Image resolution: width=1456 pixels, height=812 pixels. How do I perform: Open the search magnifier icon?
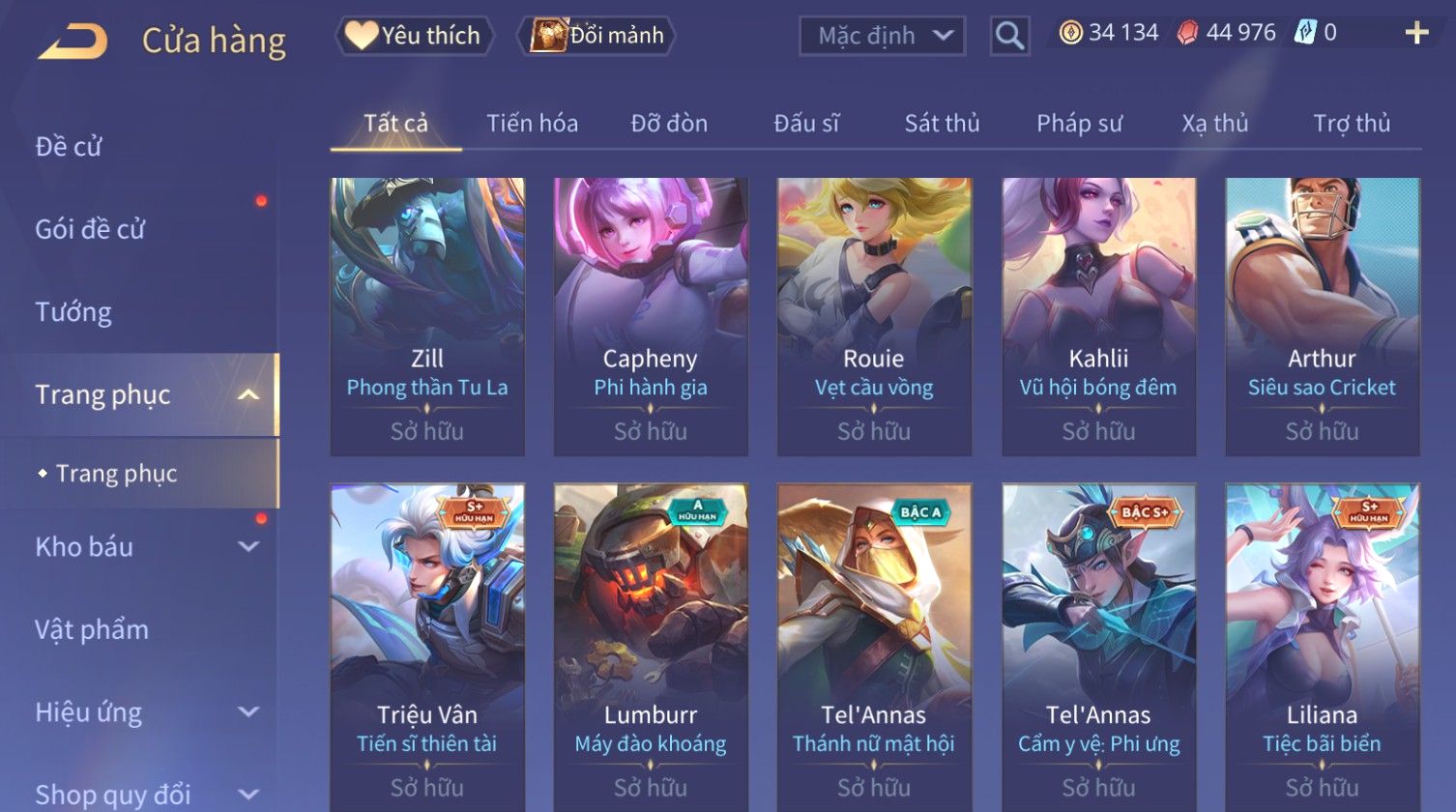pos(1009,36)
